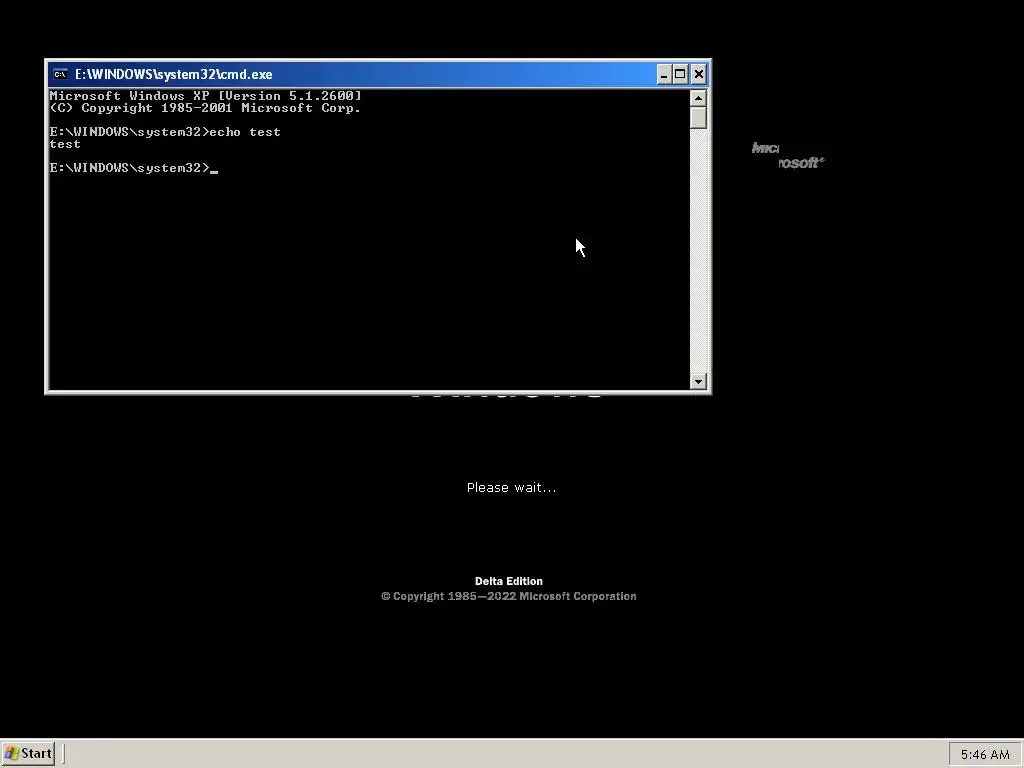
Task: Click the 'echo test' command line
Action: 165,132
